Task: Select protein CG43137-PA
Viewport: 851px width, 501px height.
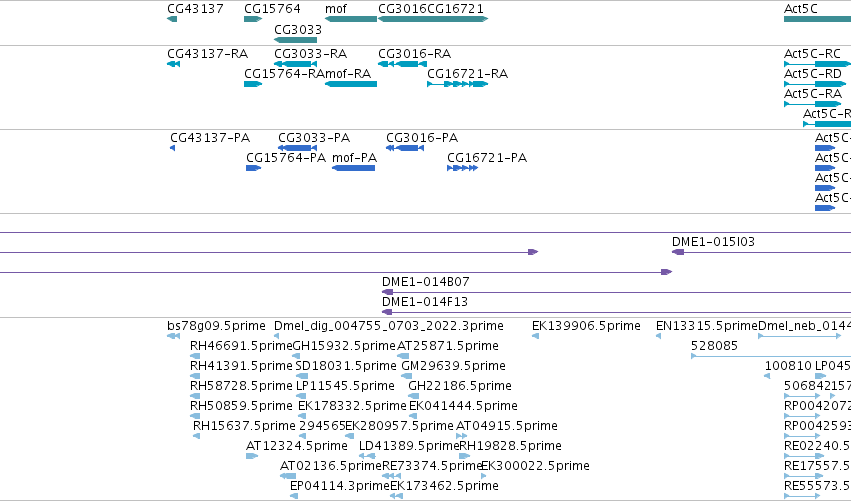Action: coord(173,148)
